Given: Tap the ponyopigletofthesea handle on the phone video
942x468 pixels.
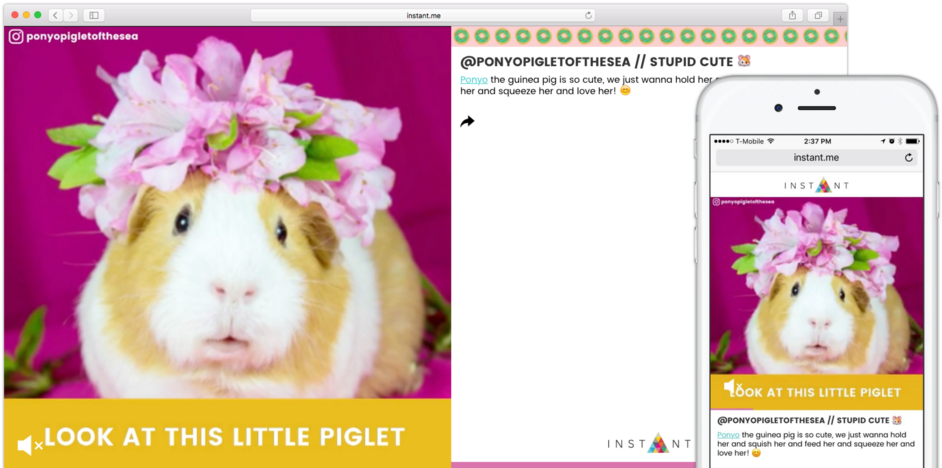Looking at the screenshot, I should tap(747, 202).
